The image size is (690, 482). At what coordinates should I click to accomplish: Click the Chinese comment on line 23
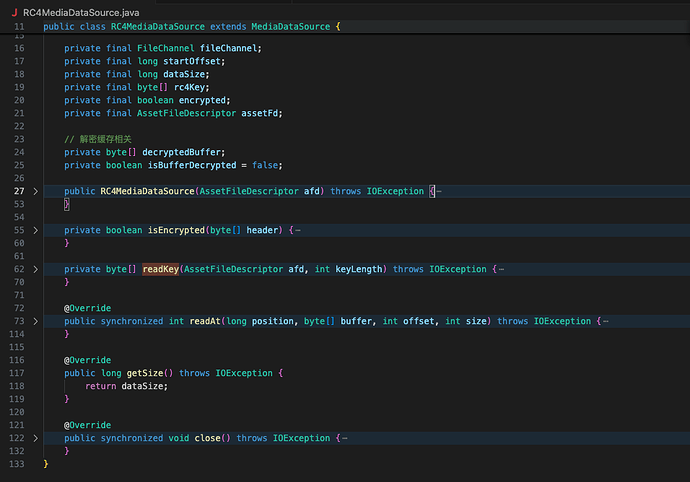pyautogui.click(x=103, y=139)
